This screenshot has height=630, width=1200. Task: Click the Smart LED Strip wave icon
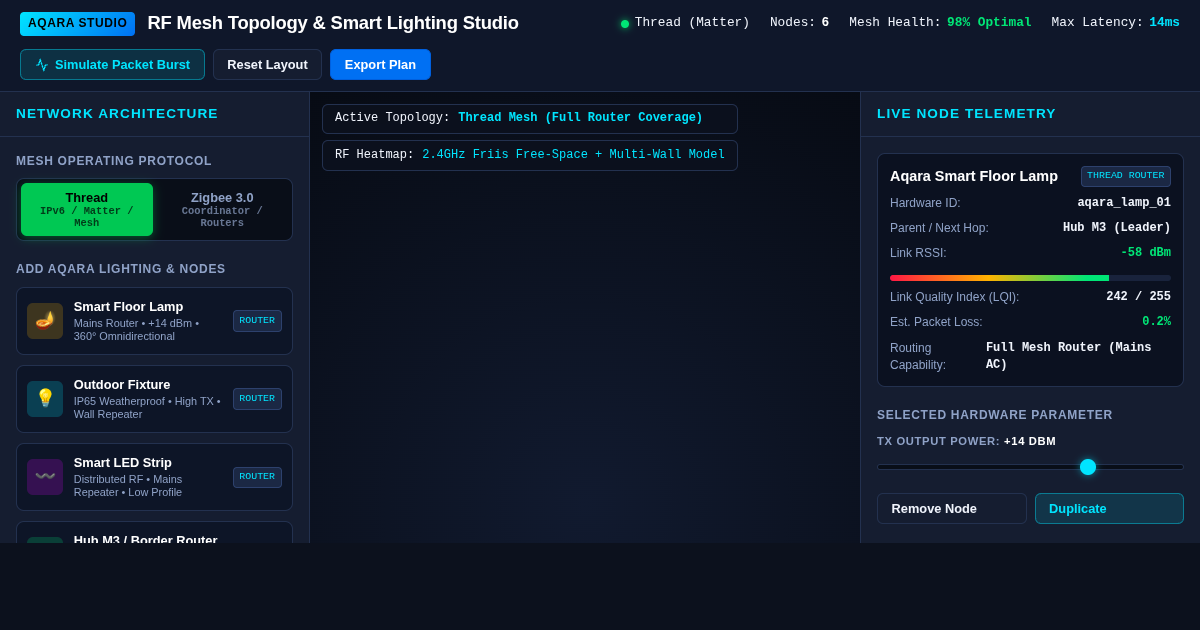click(x=45, y=477)
